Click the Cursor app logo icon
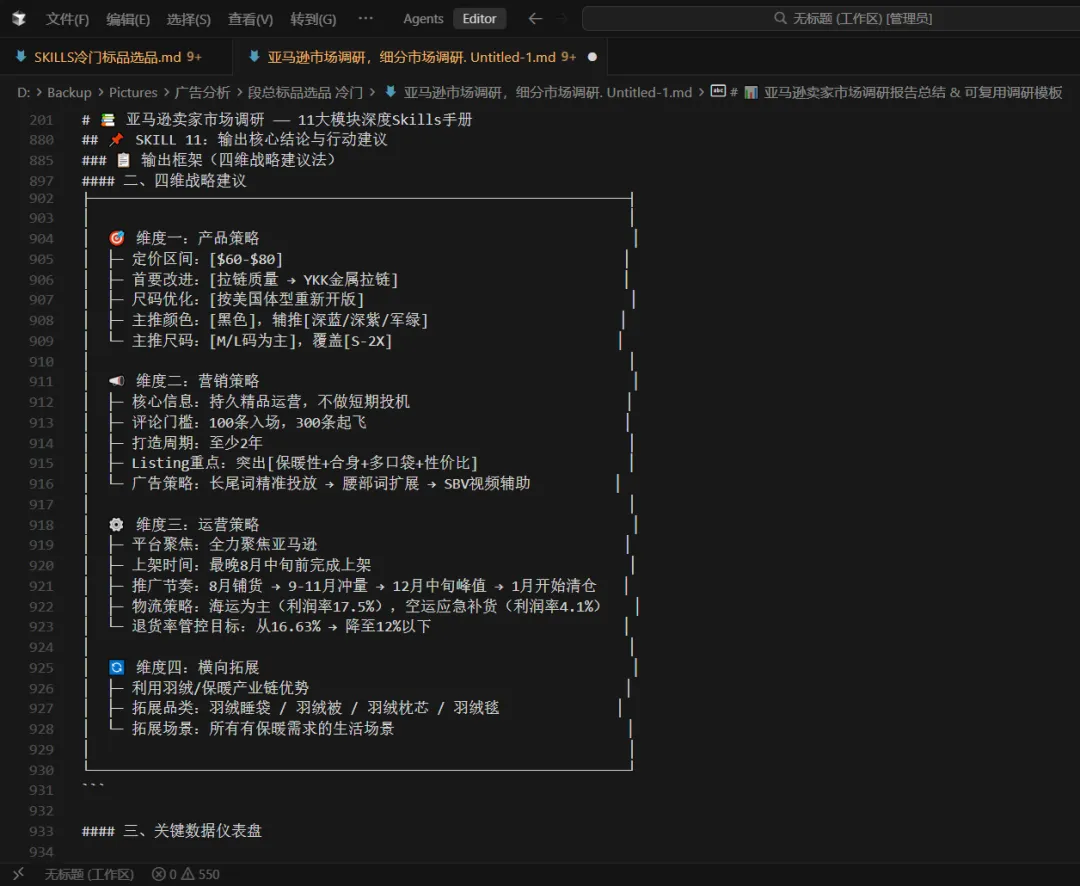Viewport: 1080px width, 886px height. [x=19, y=19]
